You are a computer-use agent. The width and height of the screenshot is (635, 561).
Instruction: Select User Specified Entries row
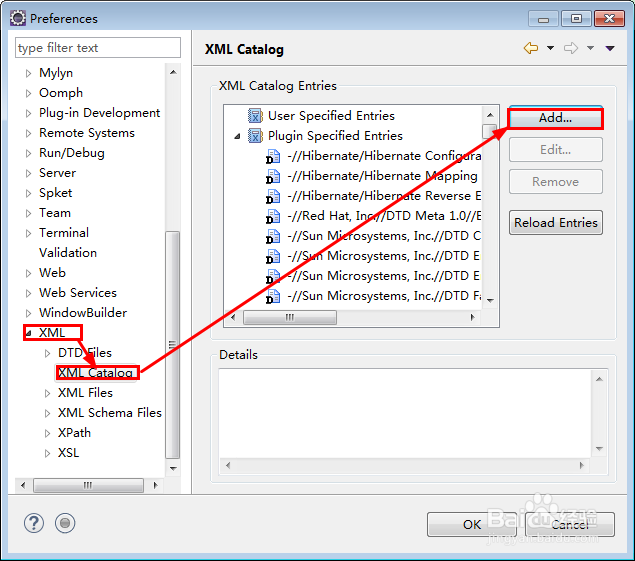[x=331, y=116]
